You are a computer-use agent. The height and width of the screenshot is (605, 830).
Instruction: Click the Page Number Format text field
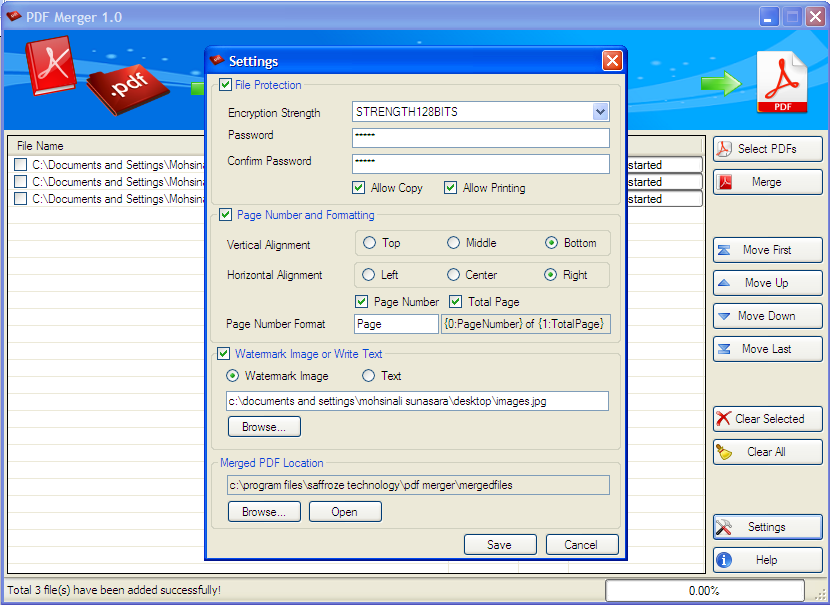[396, 324]
